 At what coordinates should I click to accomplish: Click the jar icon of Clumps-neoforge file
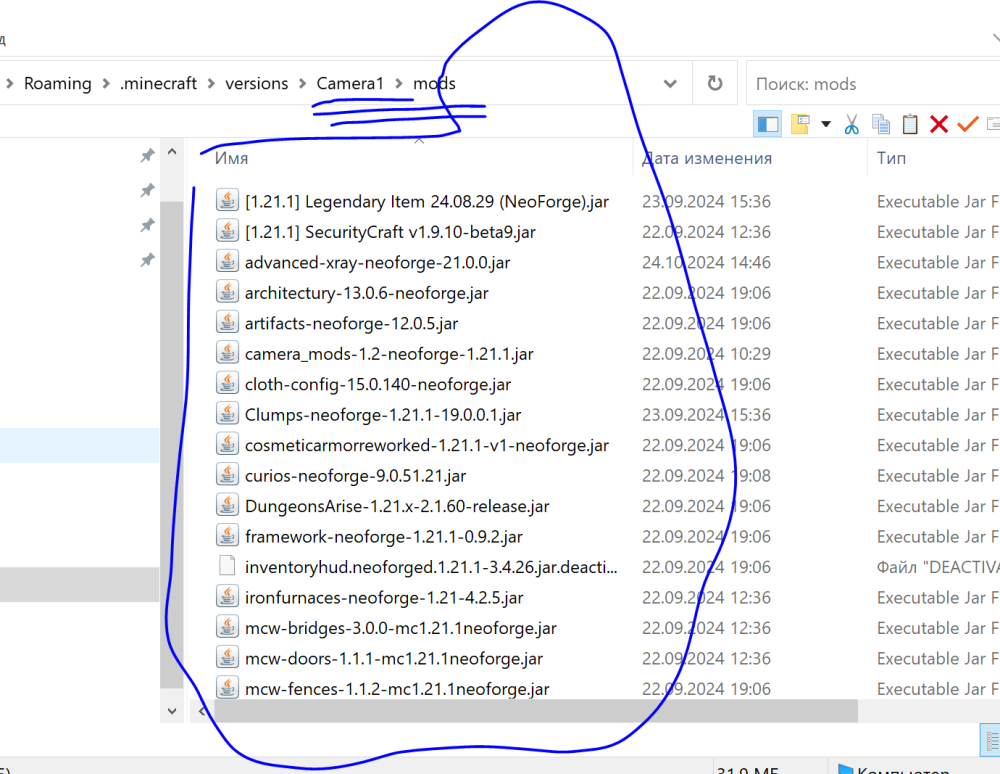(x=227, y=414)
